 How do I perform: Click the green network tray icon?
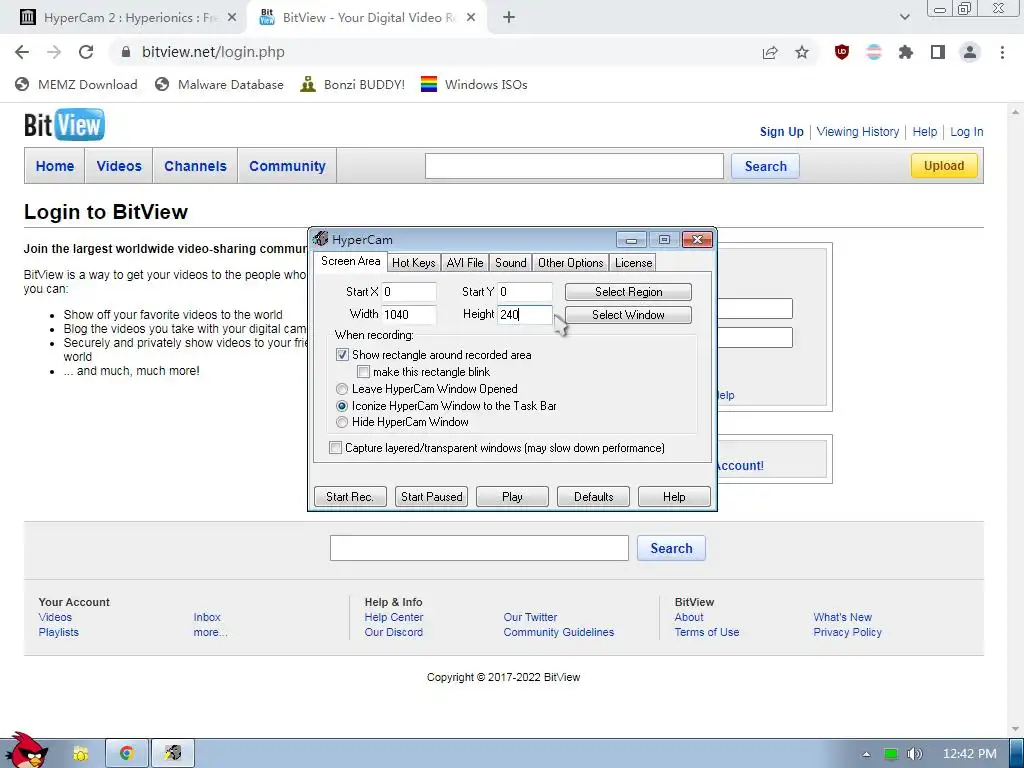click(x=890, y=754)
